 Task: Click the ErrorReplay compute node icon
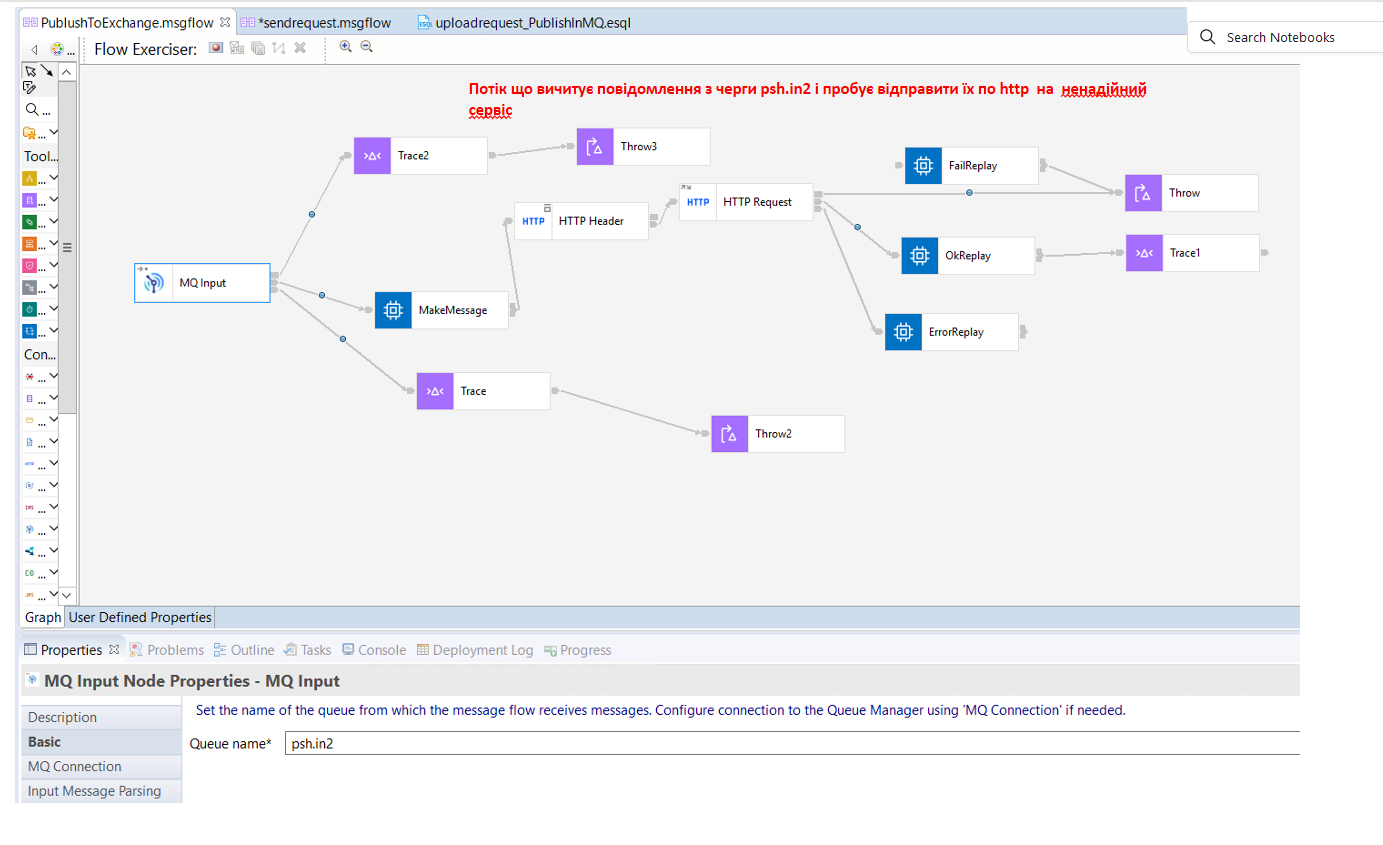(x=903, y=332)
